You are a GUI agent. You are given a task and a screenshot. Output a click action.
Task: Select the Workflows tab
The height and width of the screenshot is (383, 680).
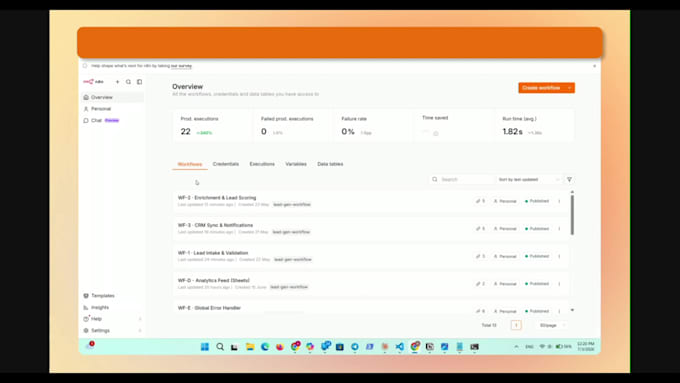tap(190, 164)
